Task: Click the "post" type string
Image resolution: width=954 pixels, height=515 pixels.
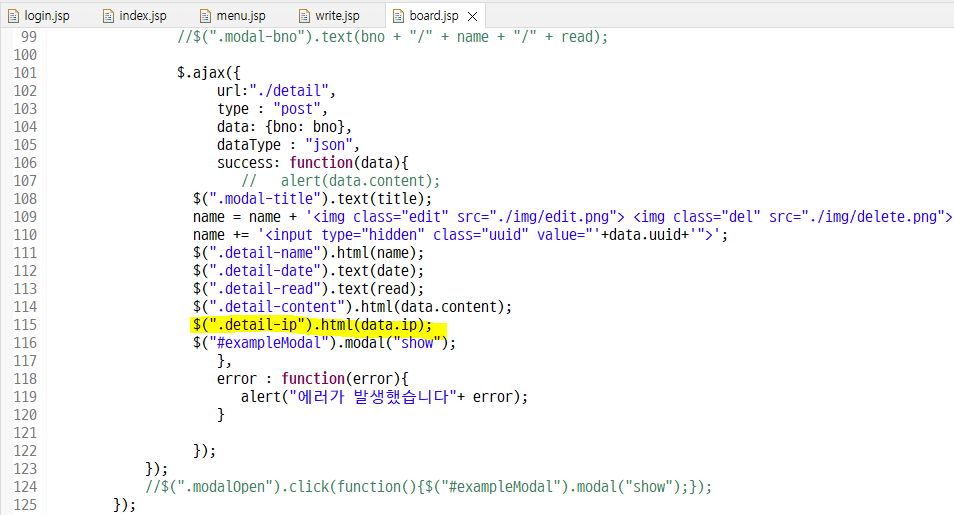Action: click(297, 109)
